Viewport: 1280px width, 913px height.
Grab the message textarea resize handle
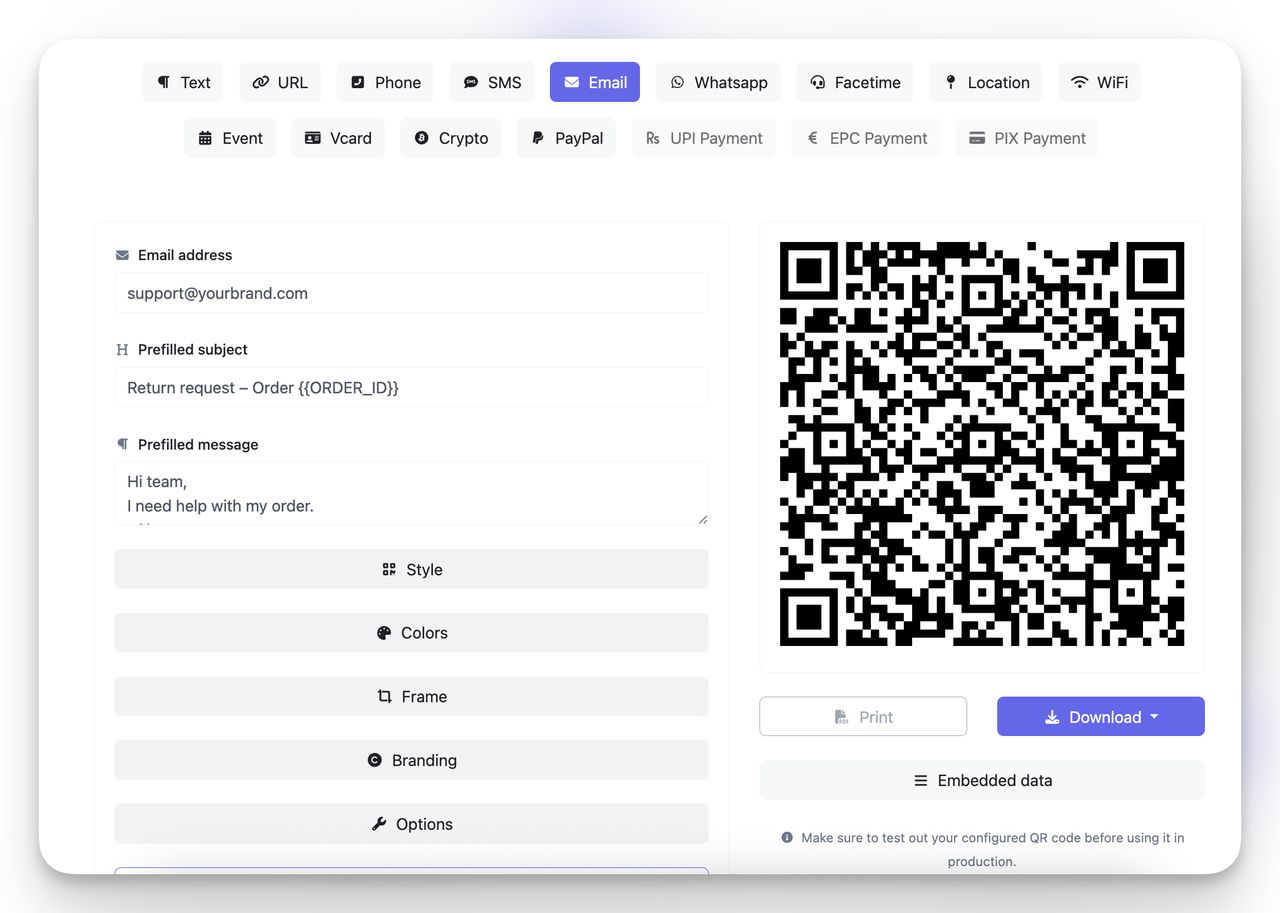click(x=703, y=519)
